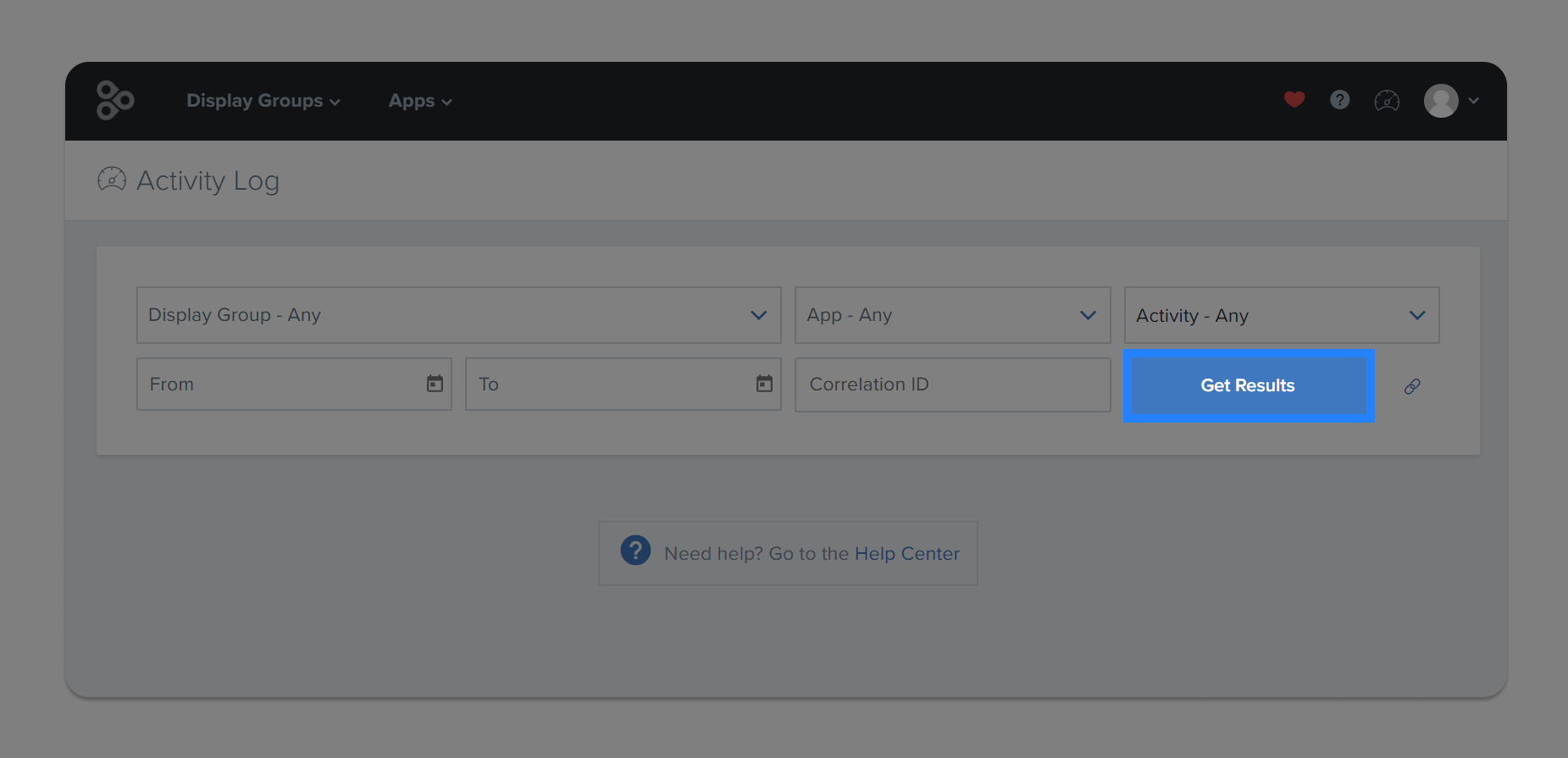Click the link icon beside Get Results
The image size is (1568, 758).
pos(1412,386)
